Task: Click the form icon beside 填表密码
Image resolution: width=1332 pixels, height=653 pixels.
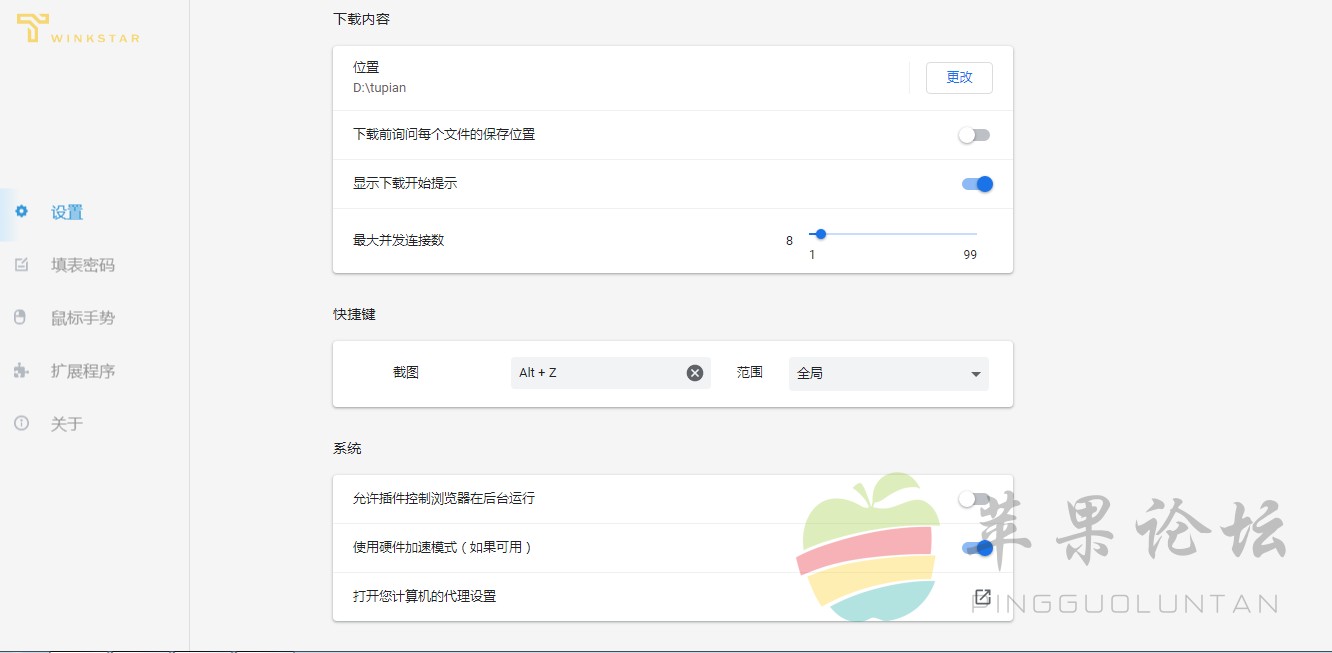Action: coord(21,264)
